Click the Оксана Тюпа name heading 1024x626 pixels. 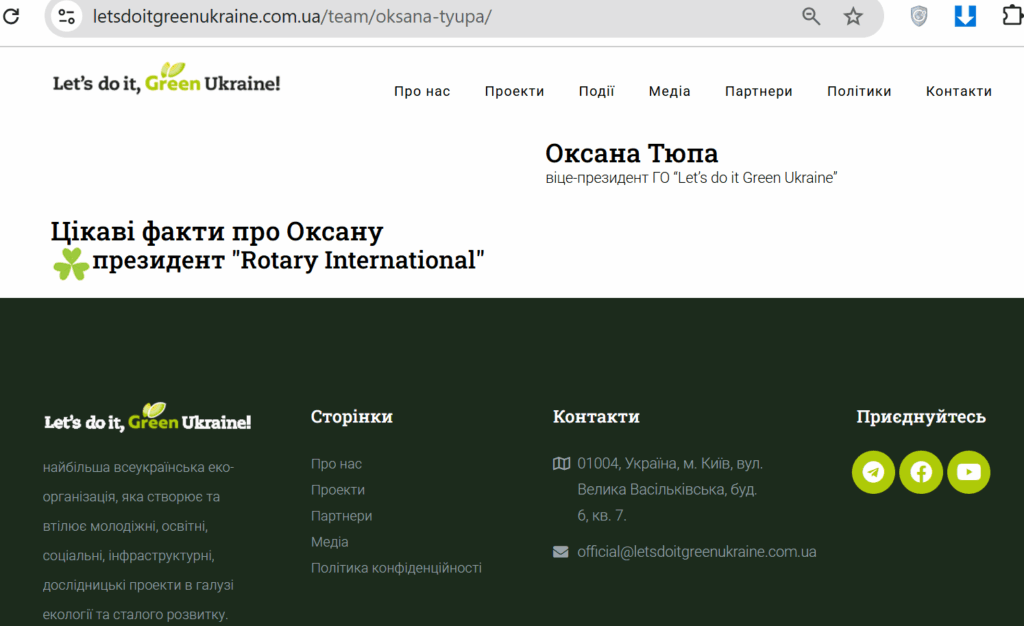pos(632,154)
